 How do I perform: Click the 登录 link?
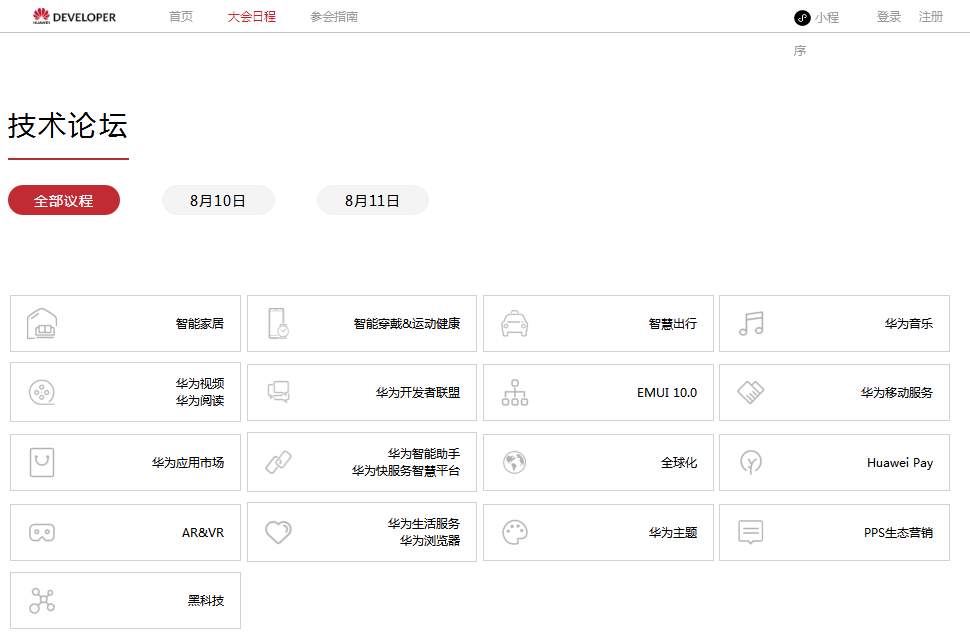888,17
